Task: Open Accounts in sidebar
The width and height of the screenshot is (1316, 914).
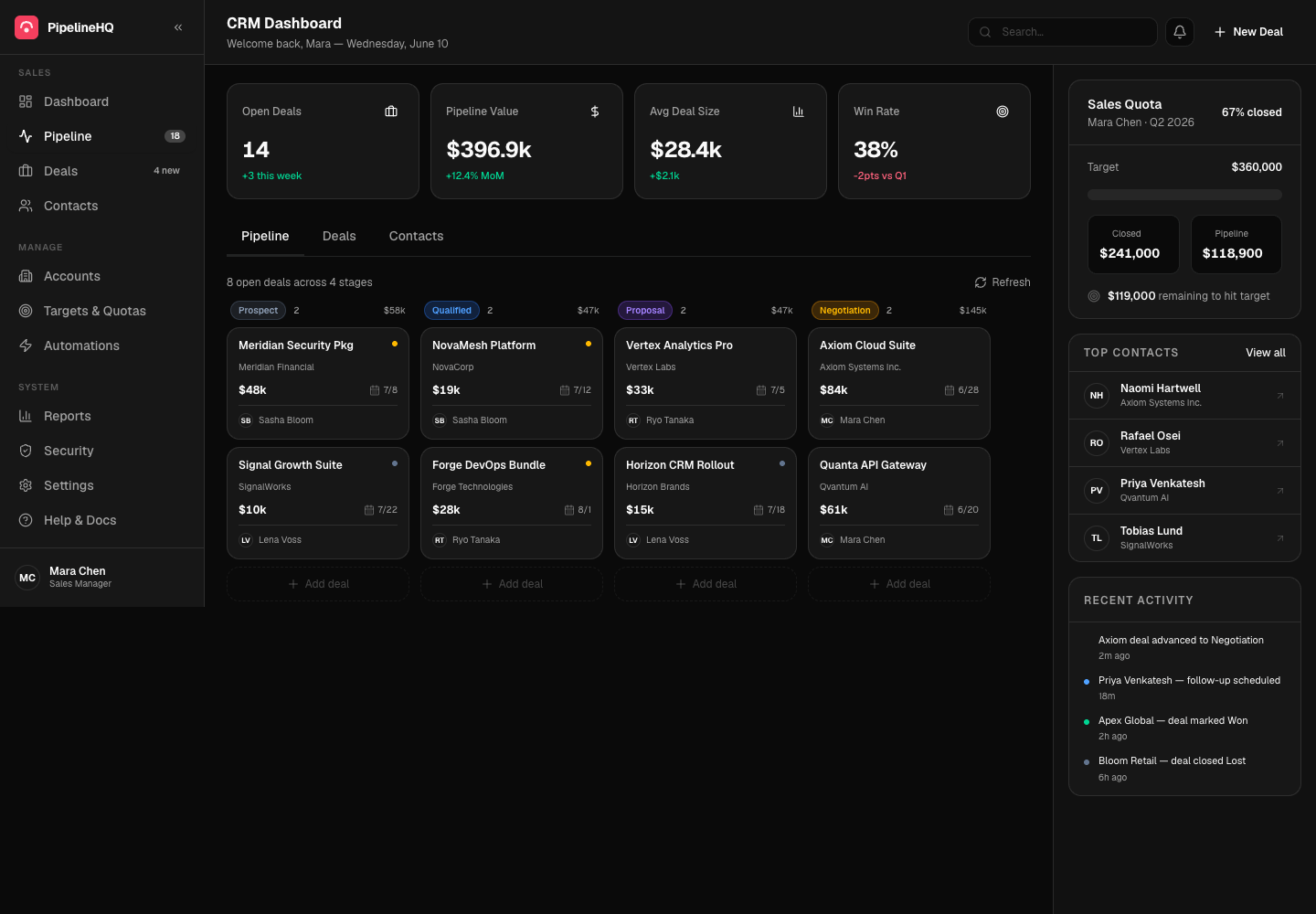Action: [x=101, y=276]
